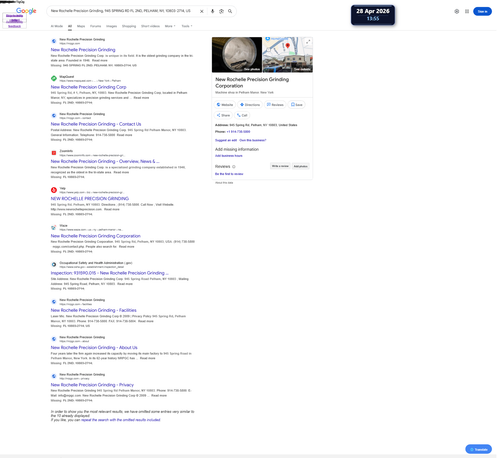
Task: Click the favicon of the About Us result
Action: pos(54,339)
